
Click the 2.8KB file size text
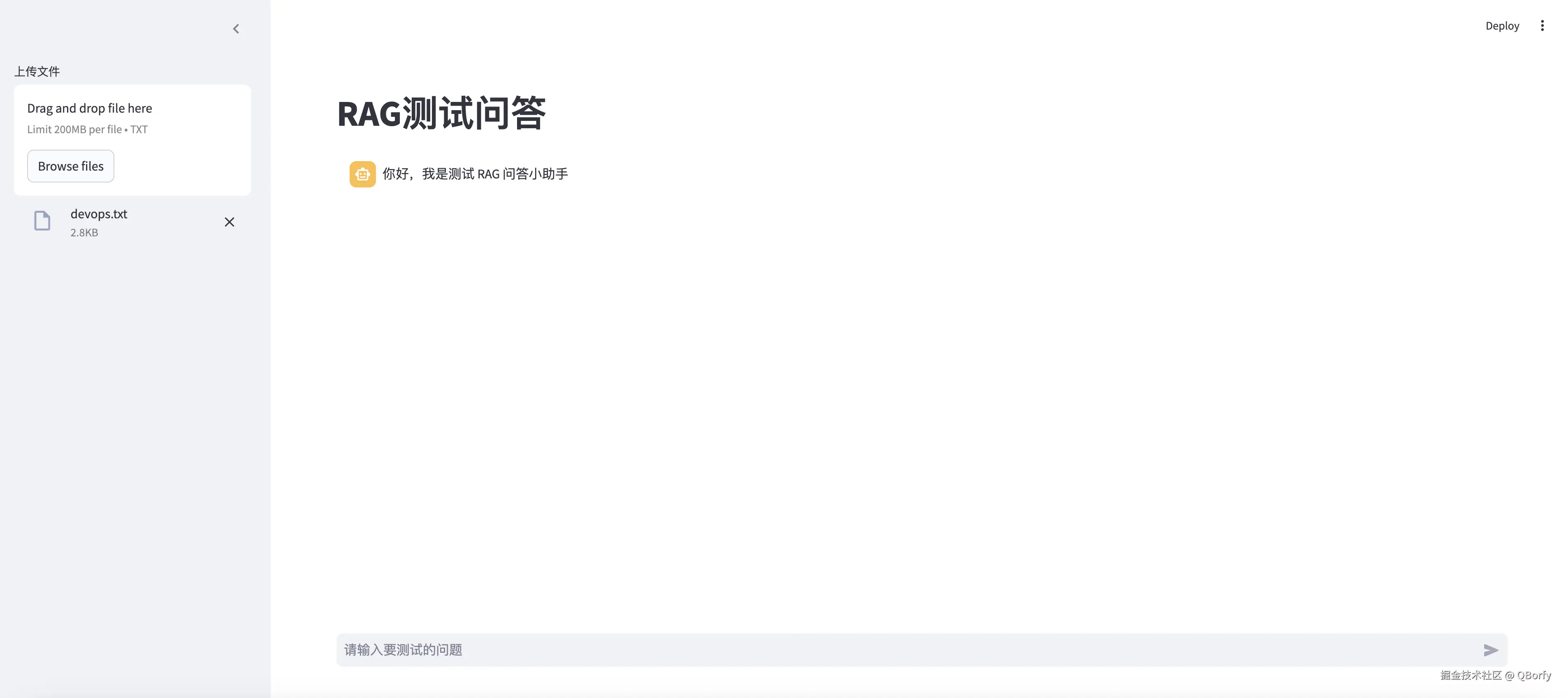click(84, 233)
